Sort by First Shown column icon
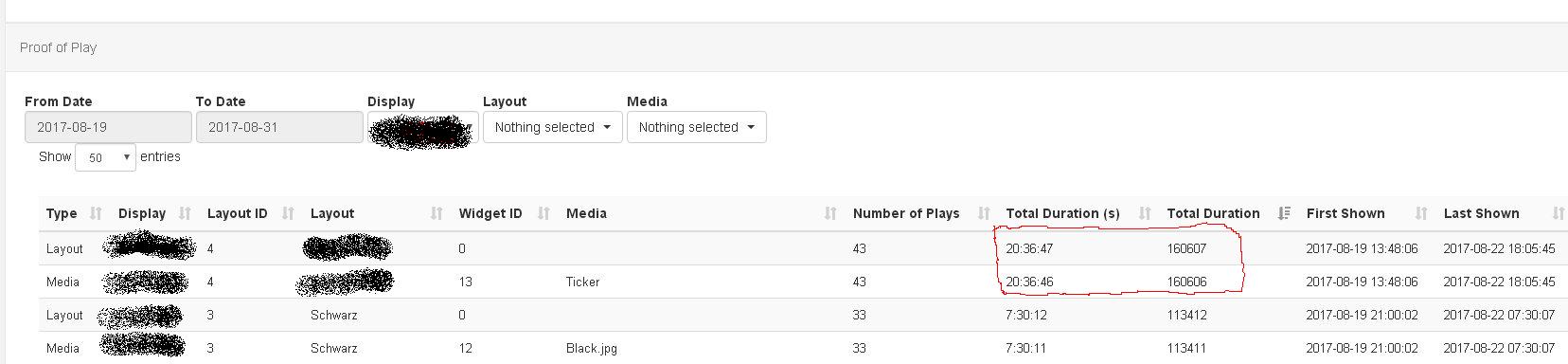The width and height of the screenshot is (1568, 364). [1421, 213]
